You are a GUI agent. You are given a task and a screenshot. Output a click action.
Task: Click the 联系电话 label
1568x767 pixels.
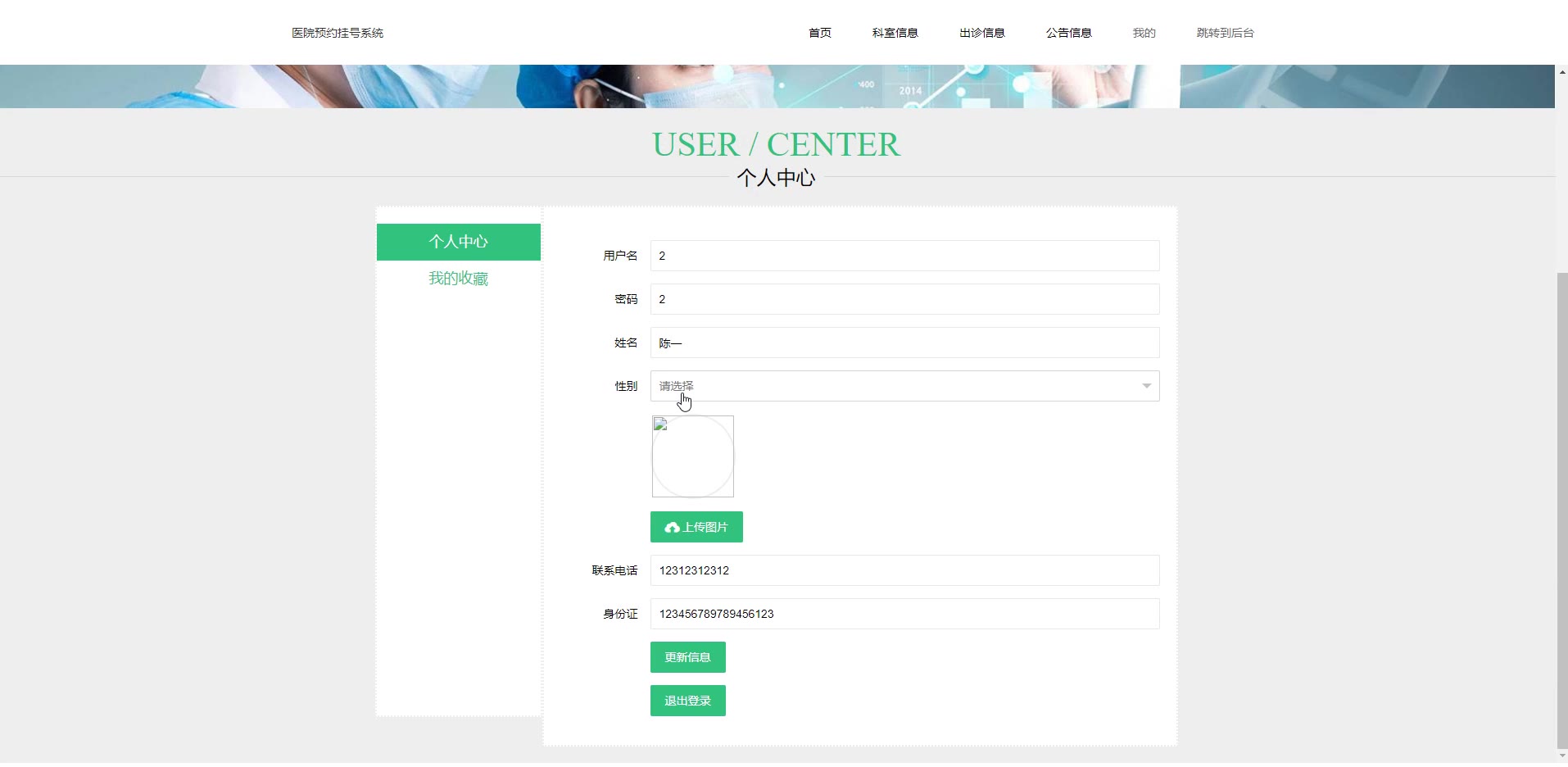[x=614, y=570]
